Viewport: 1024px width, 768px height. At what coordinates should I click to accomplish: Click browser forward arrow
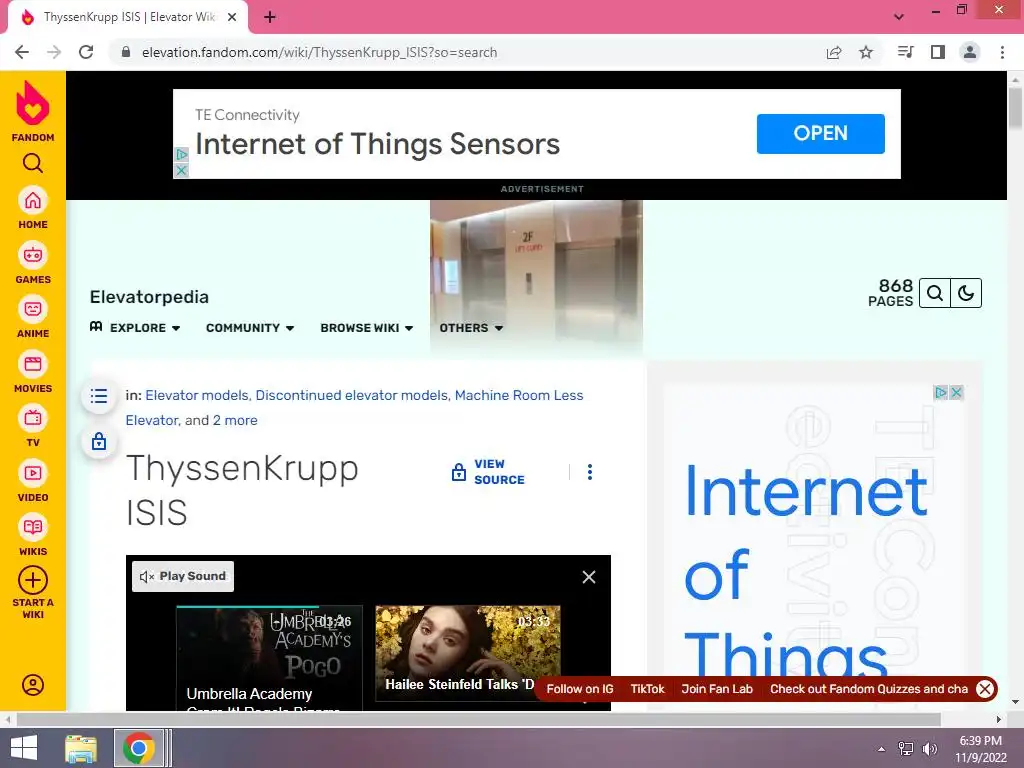54,52
